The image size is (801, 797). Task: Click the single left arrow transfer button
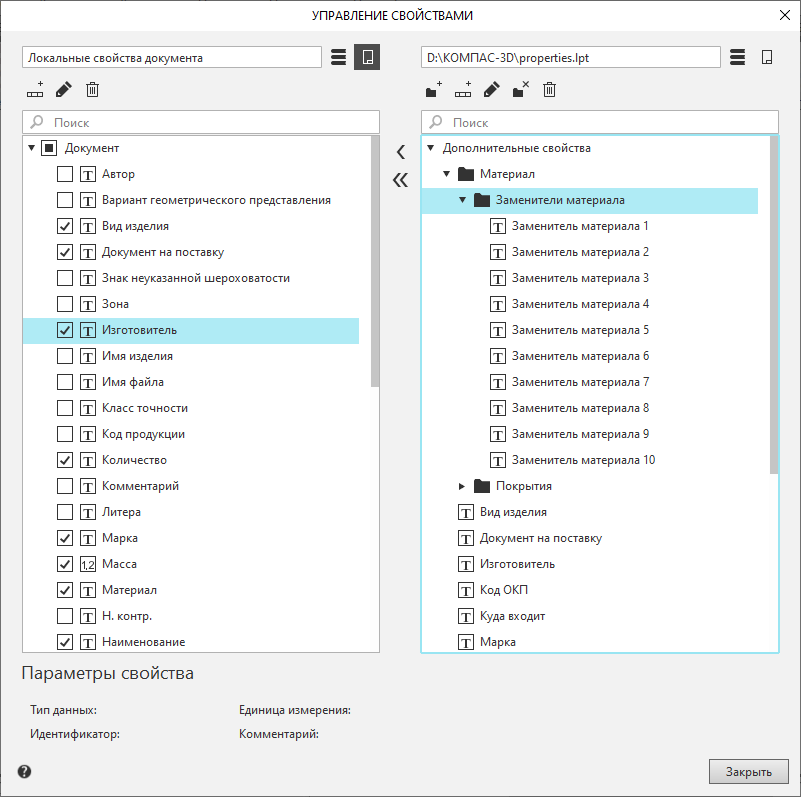400,152
